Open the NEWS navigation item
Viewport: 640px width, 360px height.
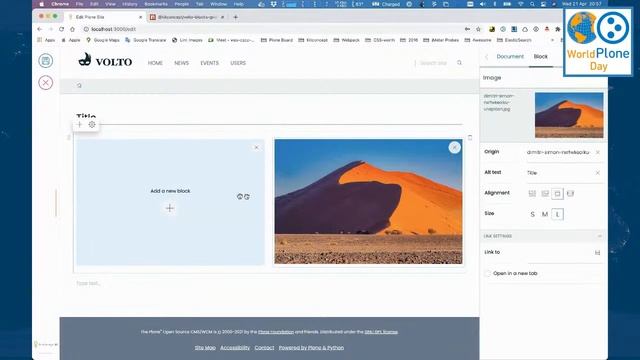point(181,63)
